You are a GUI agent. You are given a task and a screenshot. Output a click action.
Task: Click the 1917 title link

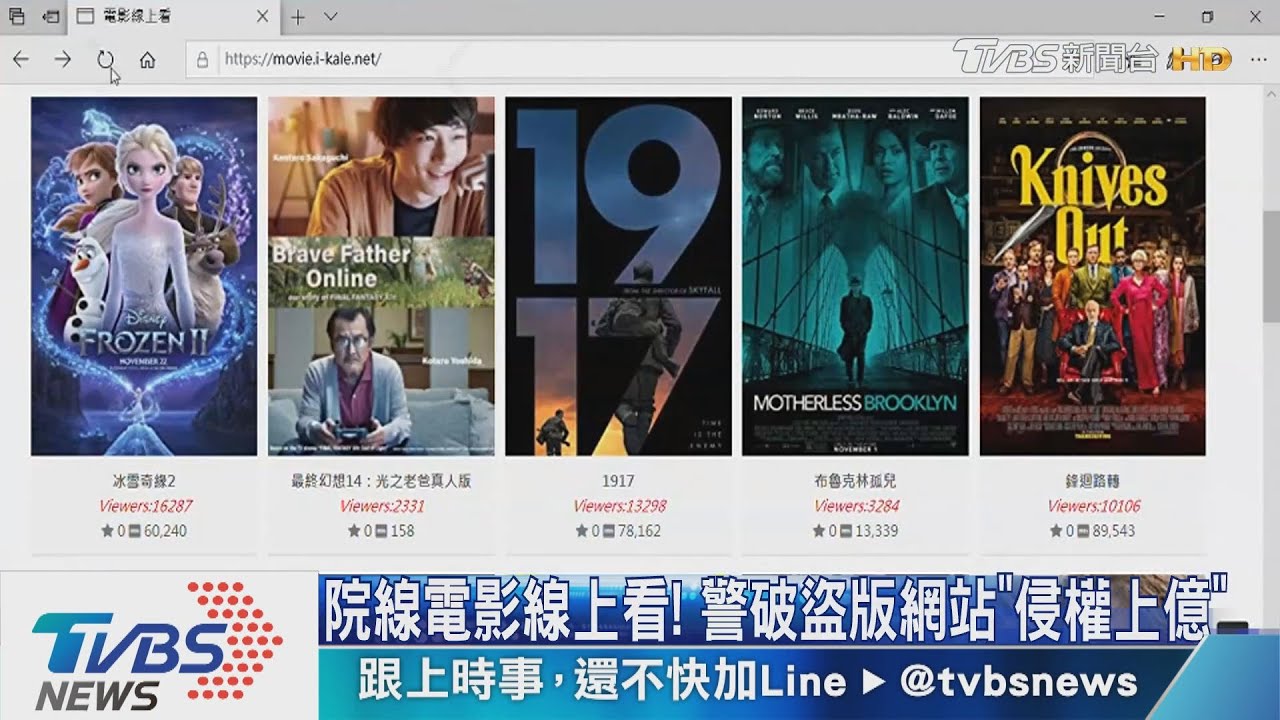(x=618, y=481)
